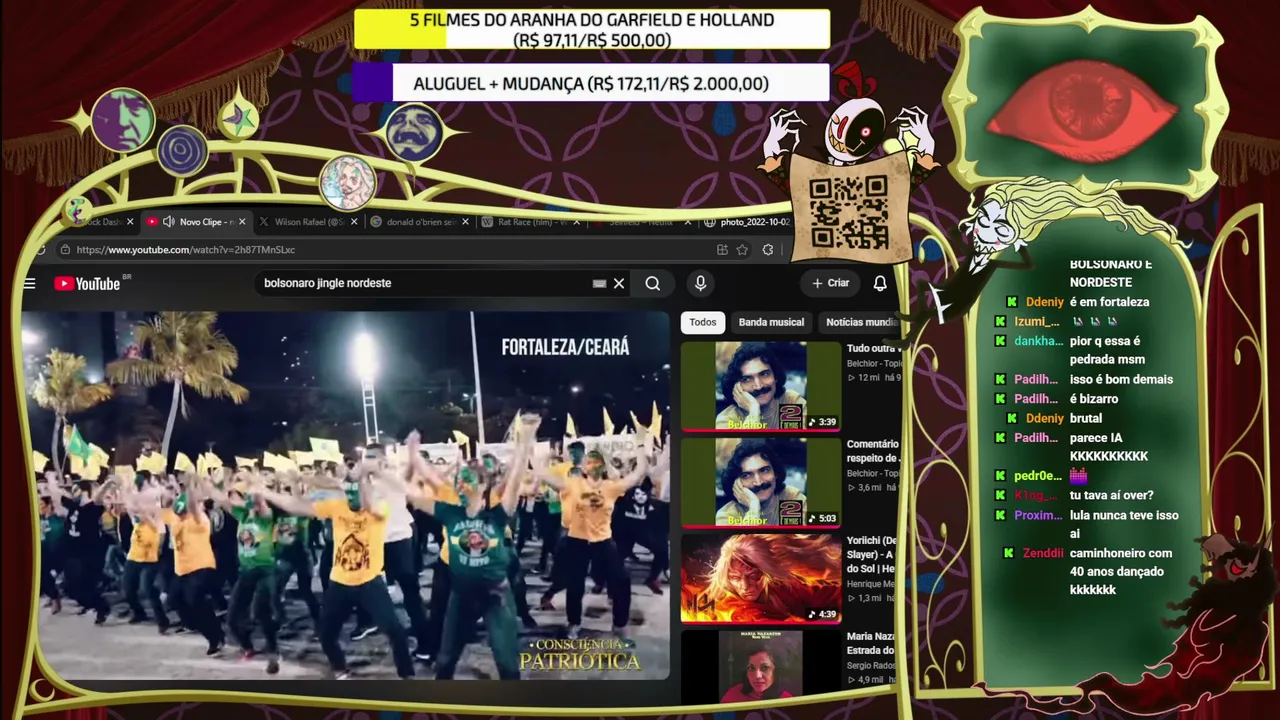Open the Belchior 5:03 video thumbnail
The image size is (1280, 720).
tap(761, 483)
